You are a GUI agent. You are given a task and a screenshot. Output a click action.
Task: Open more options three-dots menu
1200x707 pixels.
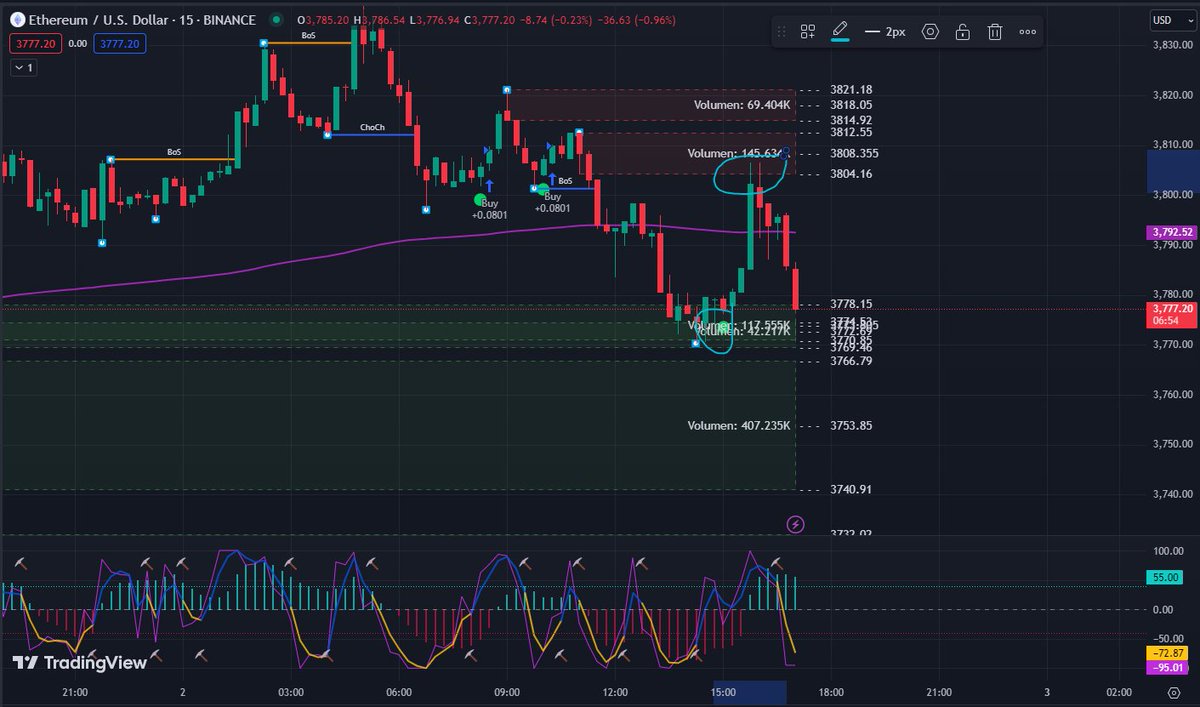(x=1027, y=32)
